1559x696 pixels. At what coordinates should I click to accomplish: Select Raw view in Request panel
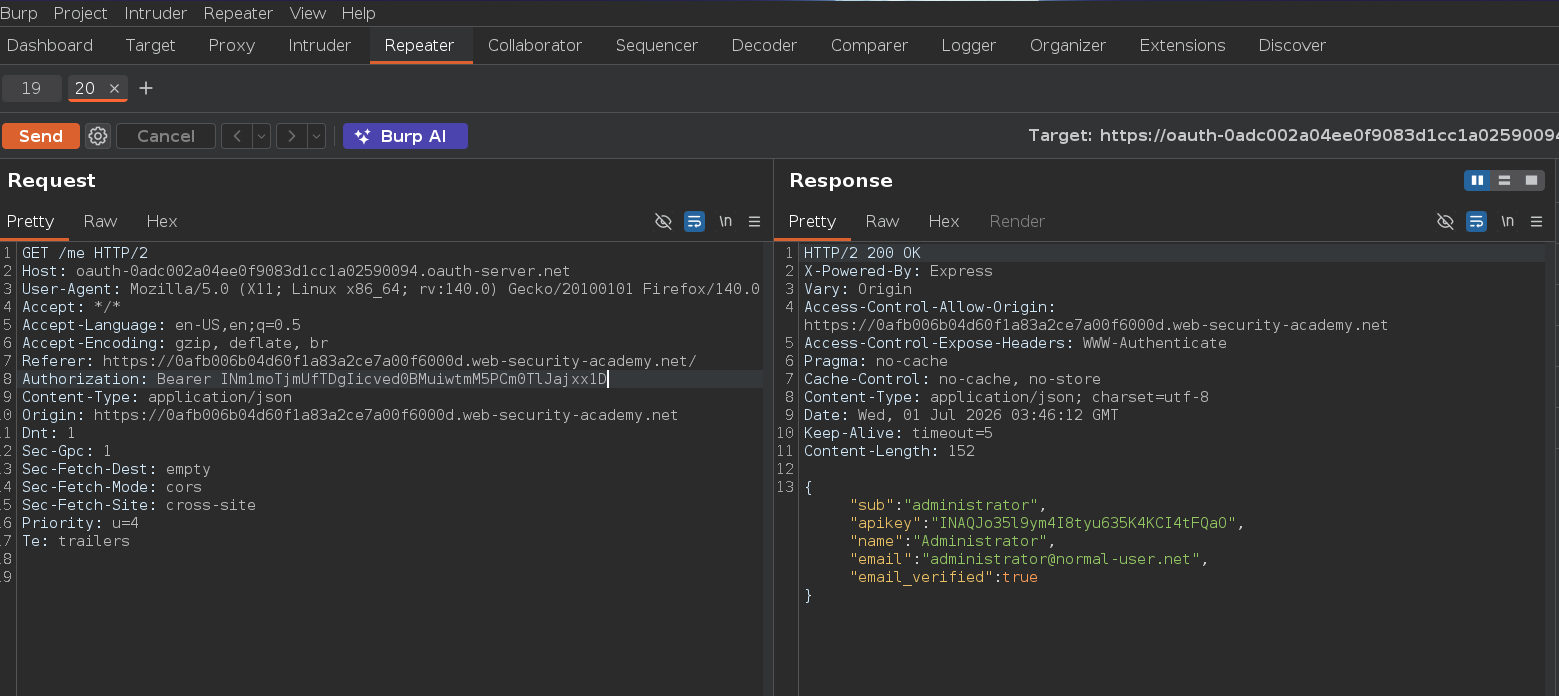coord(100,221)
